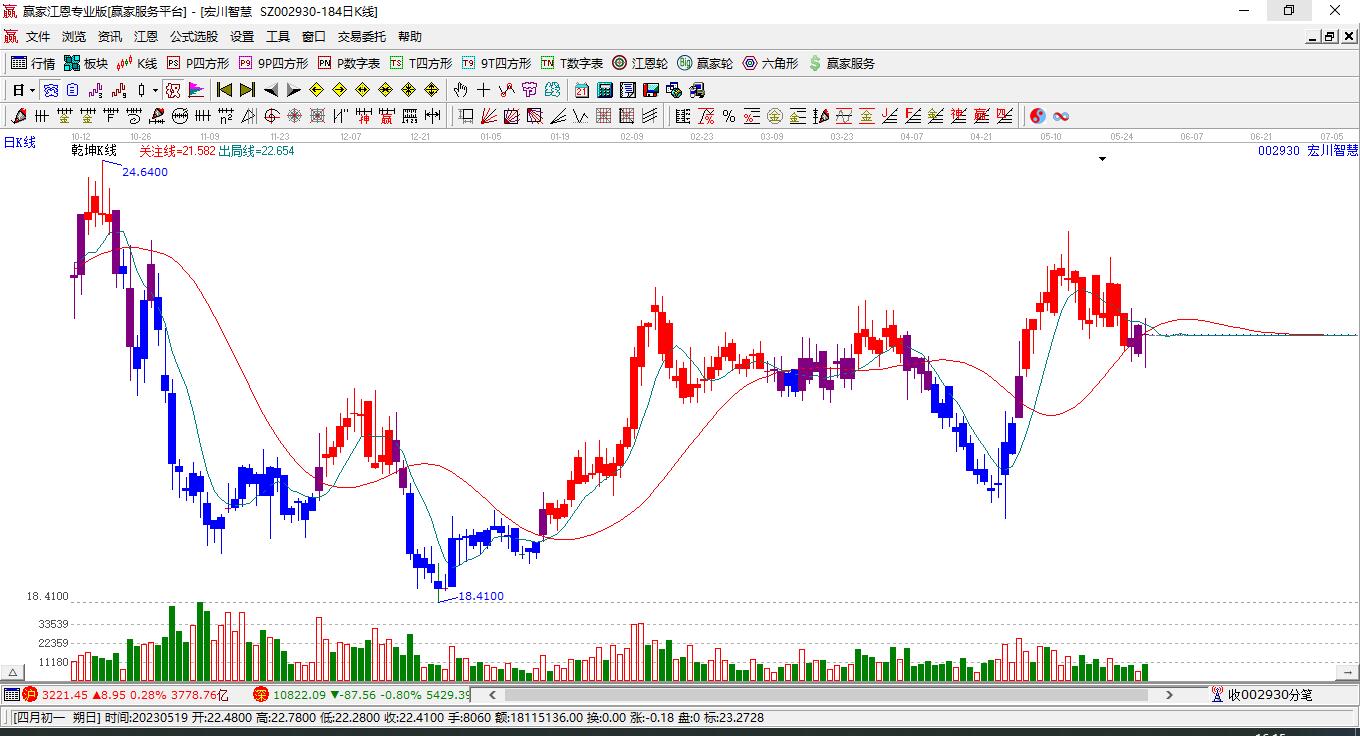Open the 行情 quotes view
Image resolution: width=1360 pixels, height=736 pixels.
coord(32,63)
